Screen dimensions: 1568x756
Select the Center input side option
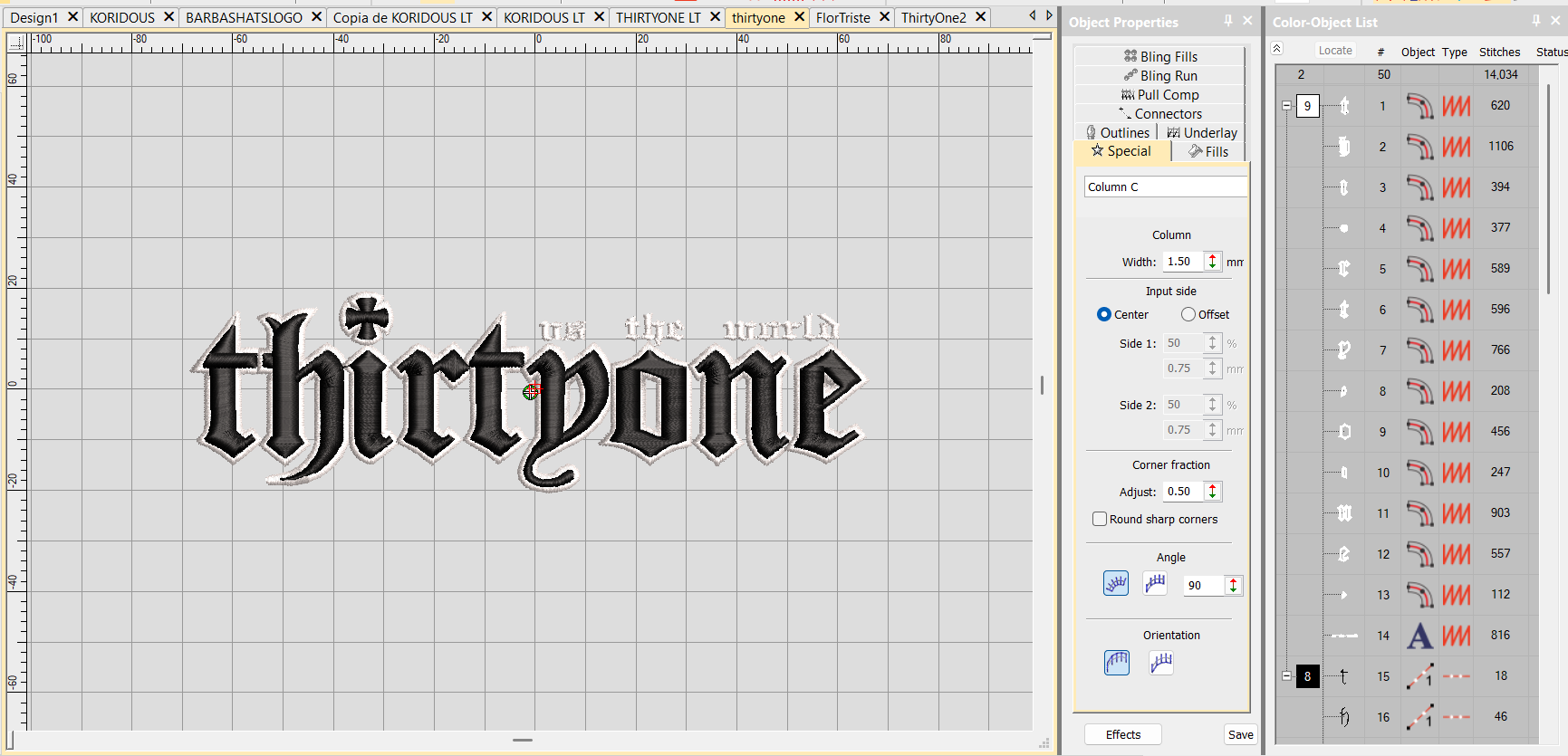click(x=1103, y=314)
